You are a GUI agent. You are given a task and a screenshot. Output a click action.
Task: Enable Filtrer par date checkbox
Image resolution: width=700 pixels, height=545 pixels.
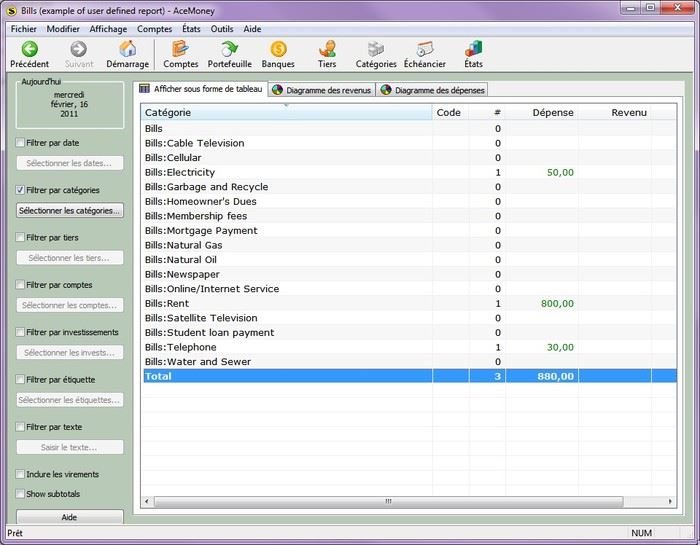pos(20,143)
